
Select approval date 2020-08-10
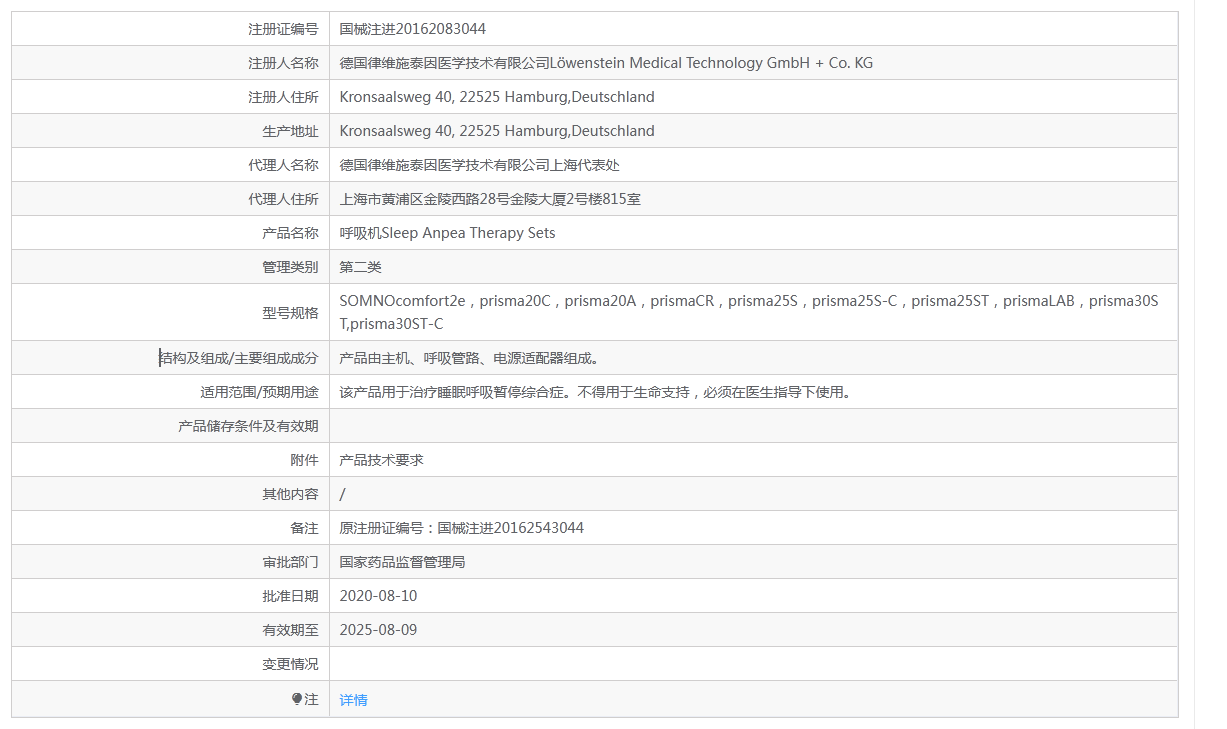378,596
